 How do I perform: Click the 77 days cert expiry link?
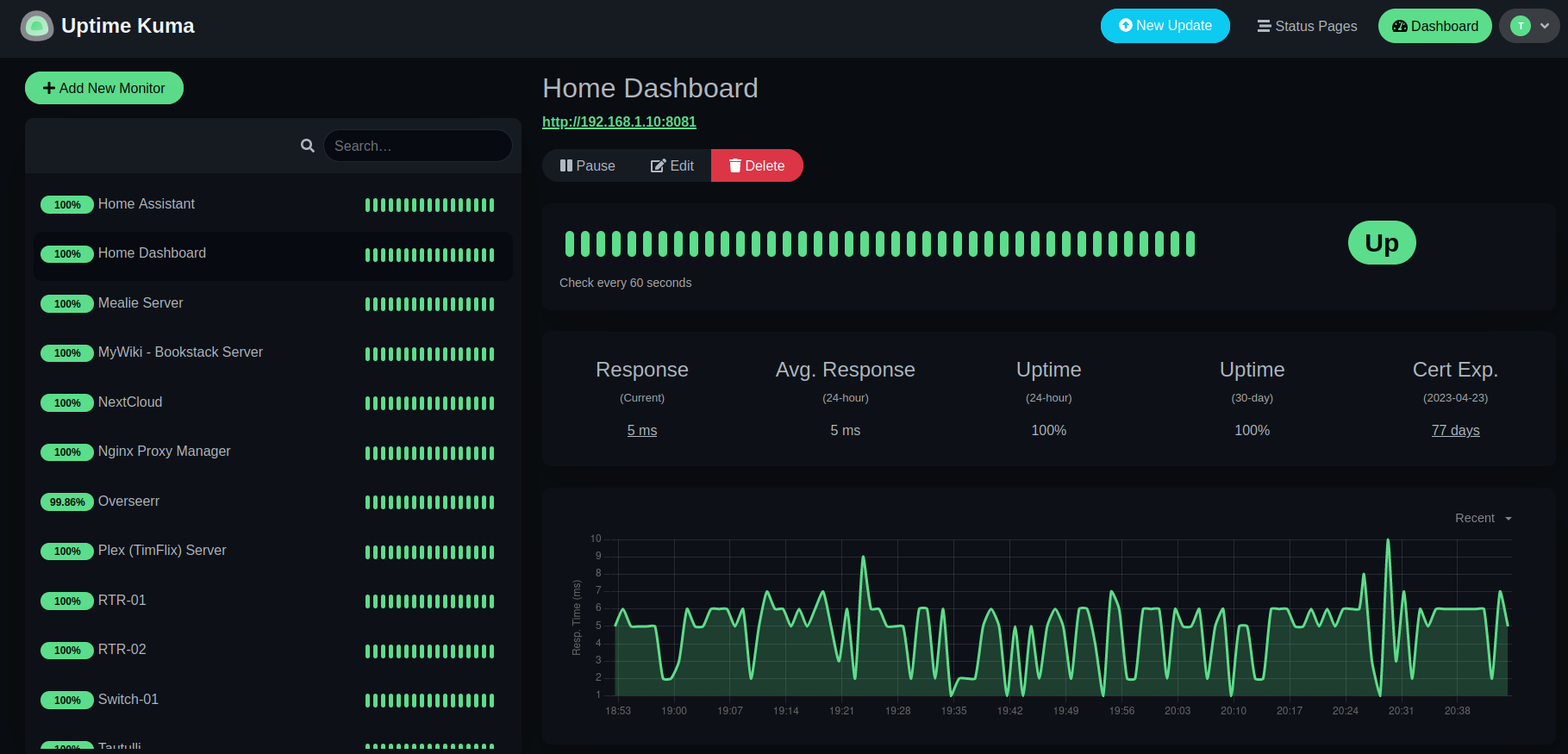(1455, 430)
